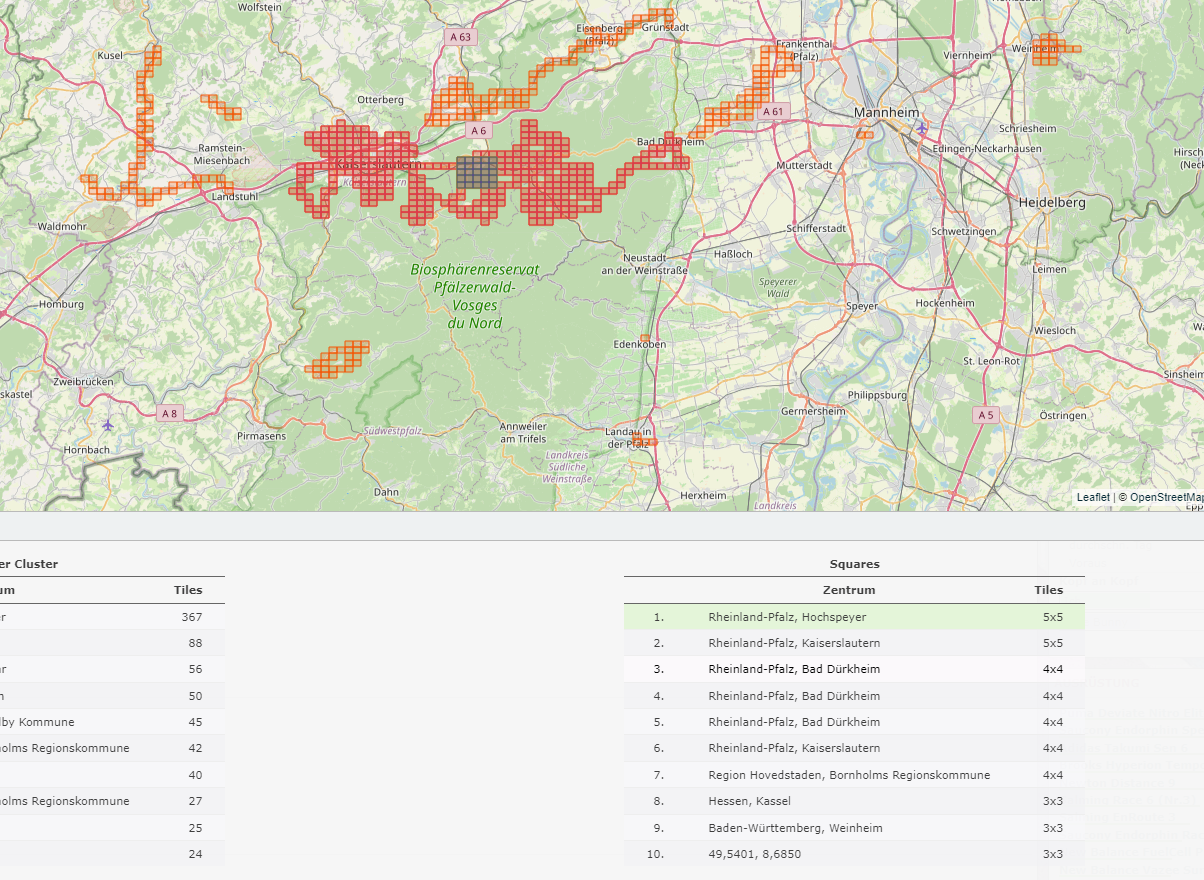Viewport: 1204px width, 880px height.
Task: Click the Zentrum column header in Squares
Action: coord(848,590)
